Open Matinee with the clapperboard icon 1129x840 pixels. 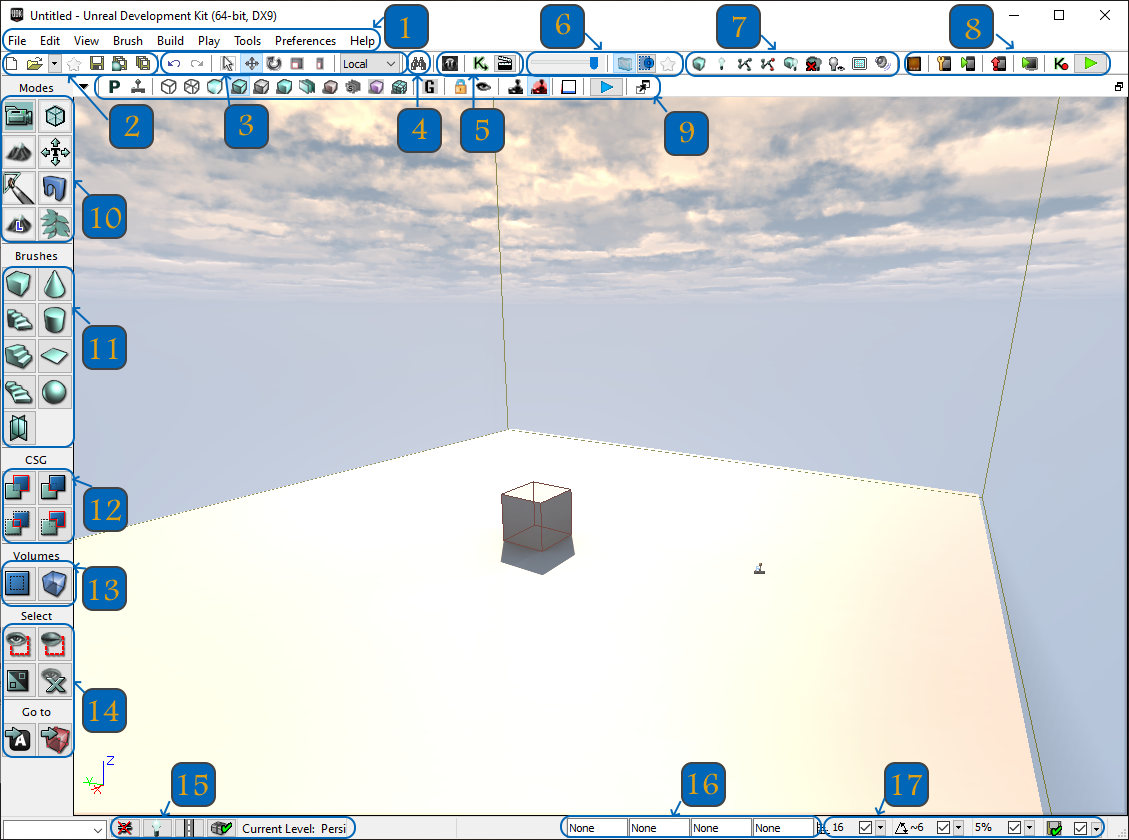[505, 63]
